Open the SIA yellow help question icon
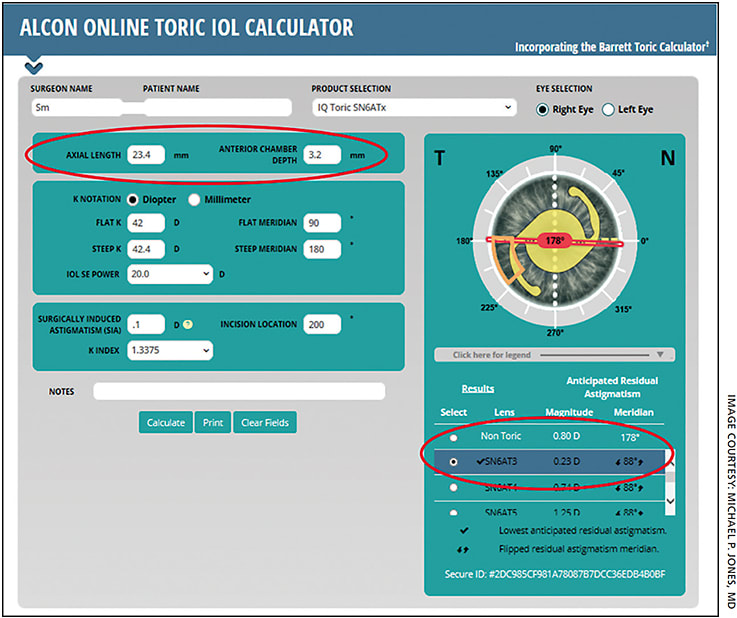 [188, 324]
